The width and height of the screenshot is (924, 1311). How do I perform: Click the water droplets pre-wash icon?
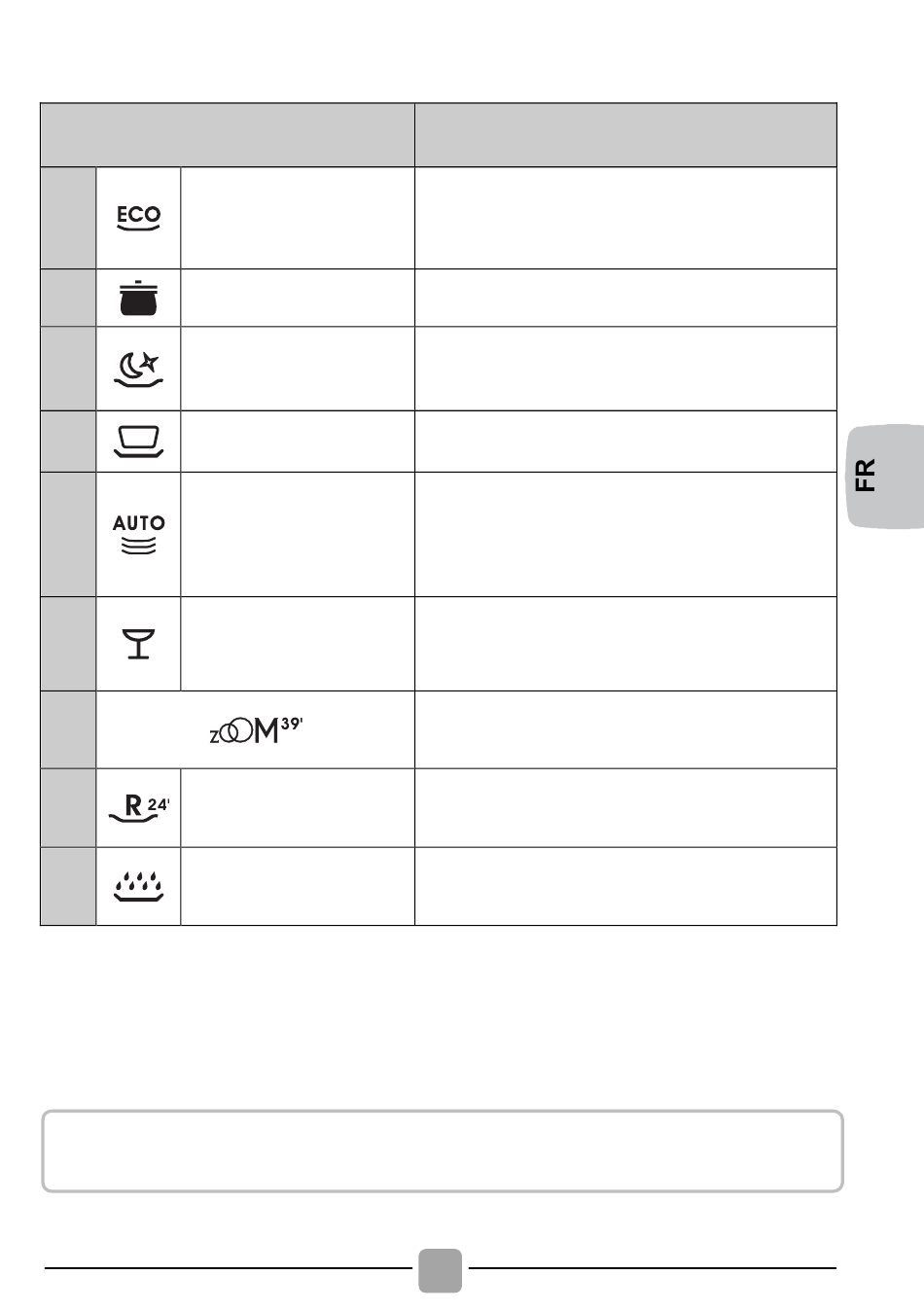click(x=138, y=886)
